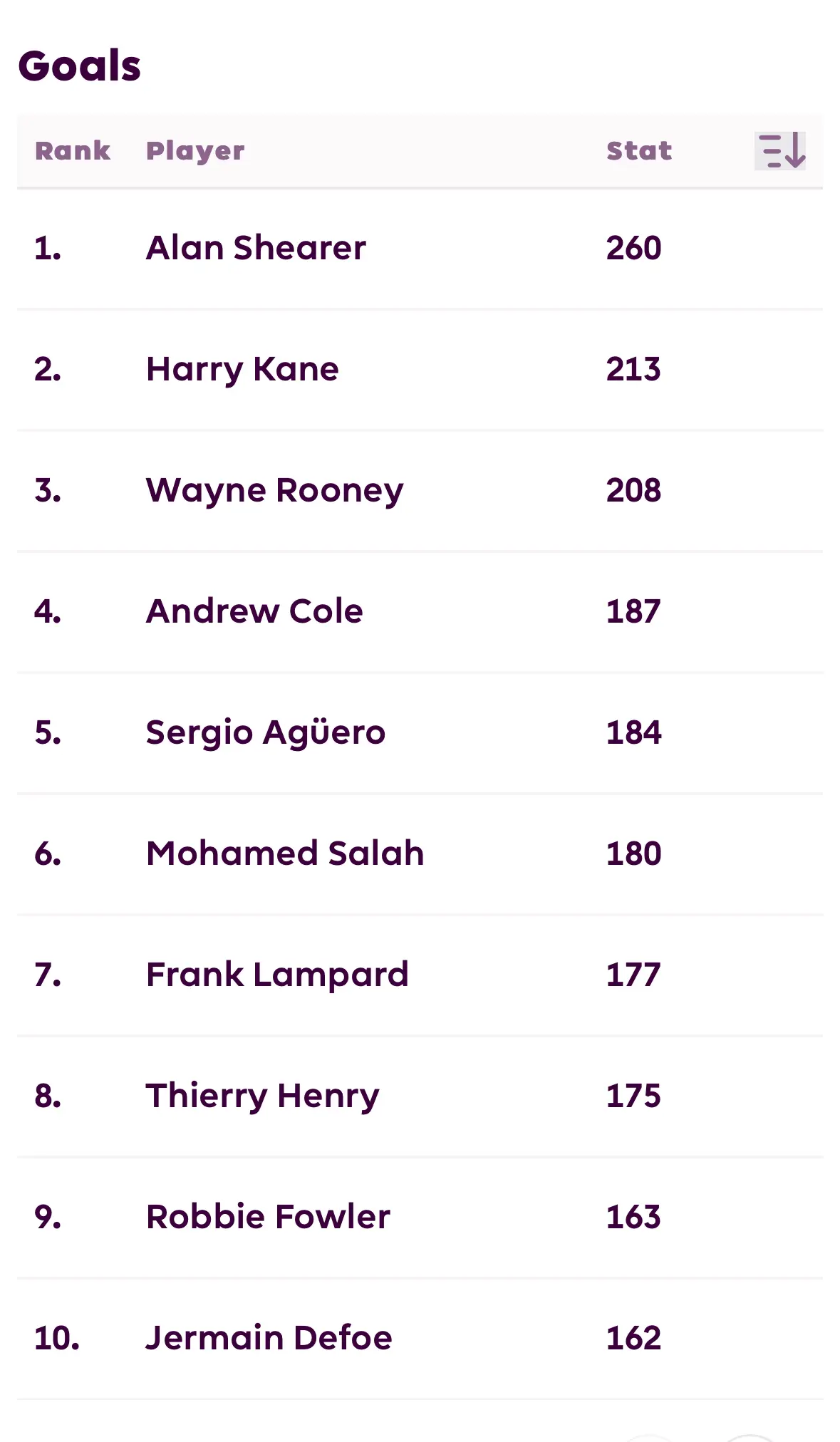Image resolution: width=840 pixels, height=1442 pixels.
Task: Click the rank 10 number
Action: (x=57, y=1338)
